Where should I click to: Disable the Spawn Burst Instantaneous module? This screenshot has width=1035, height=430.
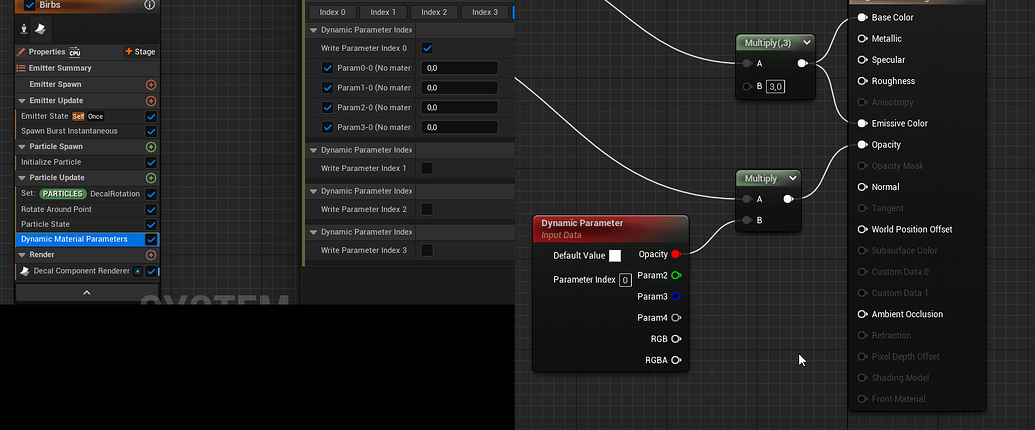pyautogui.click(x=151, y=131)
